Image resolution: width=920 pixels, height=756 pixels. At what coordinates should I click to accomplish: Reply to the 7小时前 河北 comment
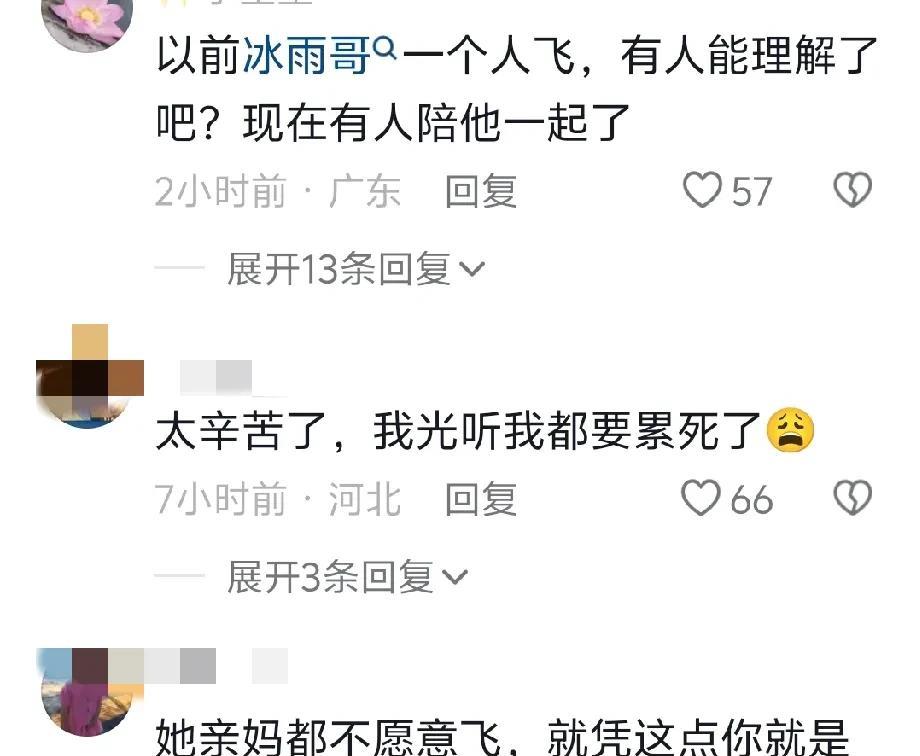coord(481,499)
